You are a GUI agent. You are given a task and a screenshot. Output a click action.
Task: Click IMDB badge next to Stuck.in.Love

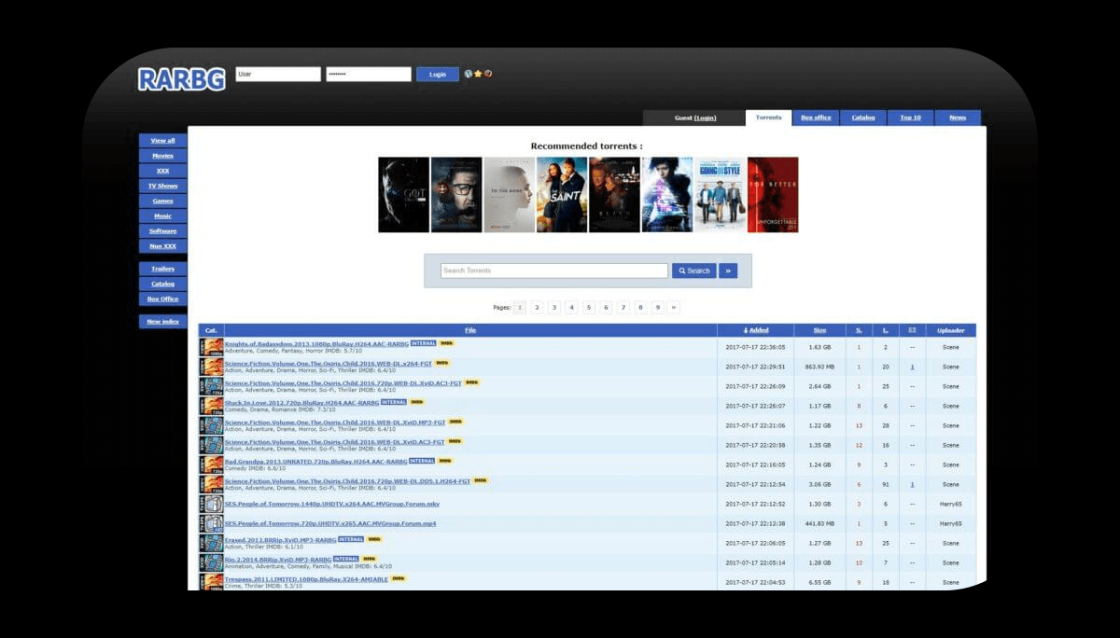(x=416, y=402)
